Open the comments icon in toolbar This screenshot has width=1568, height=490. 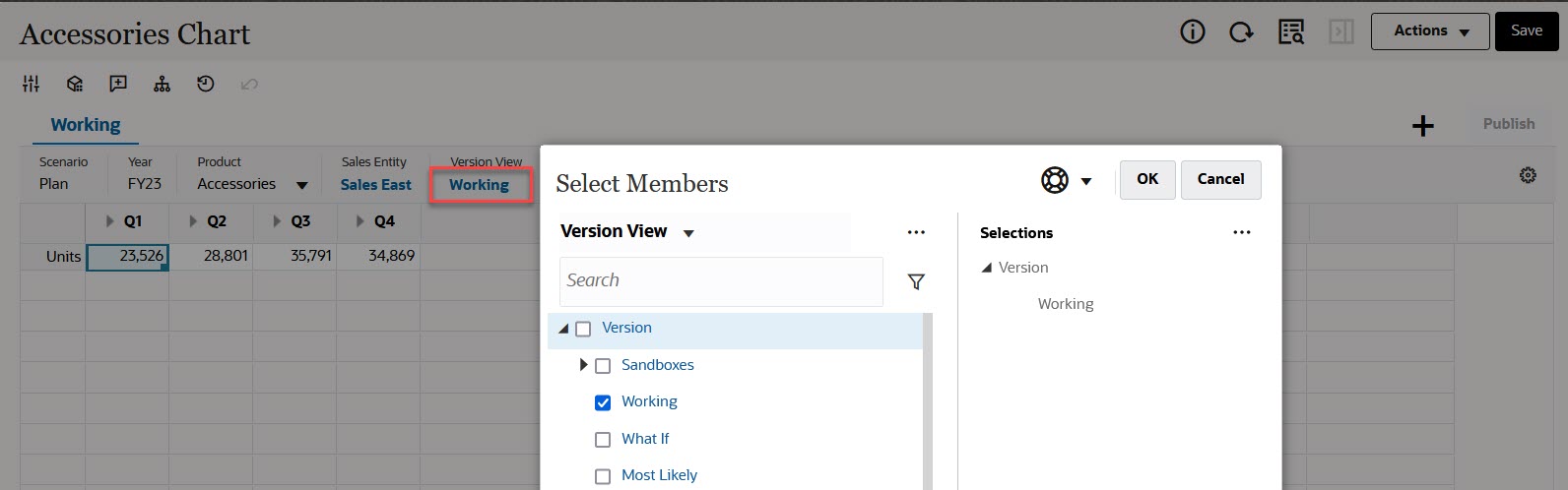tap(118, 85)
